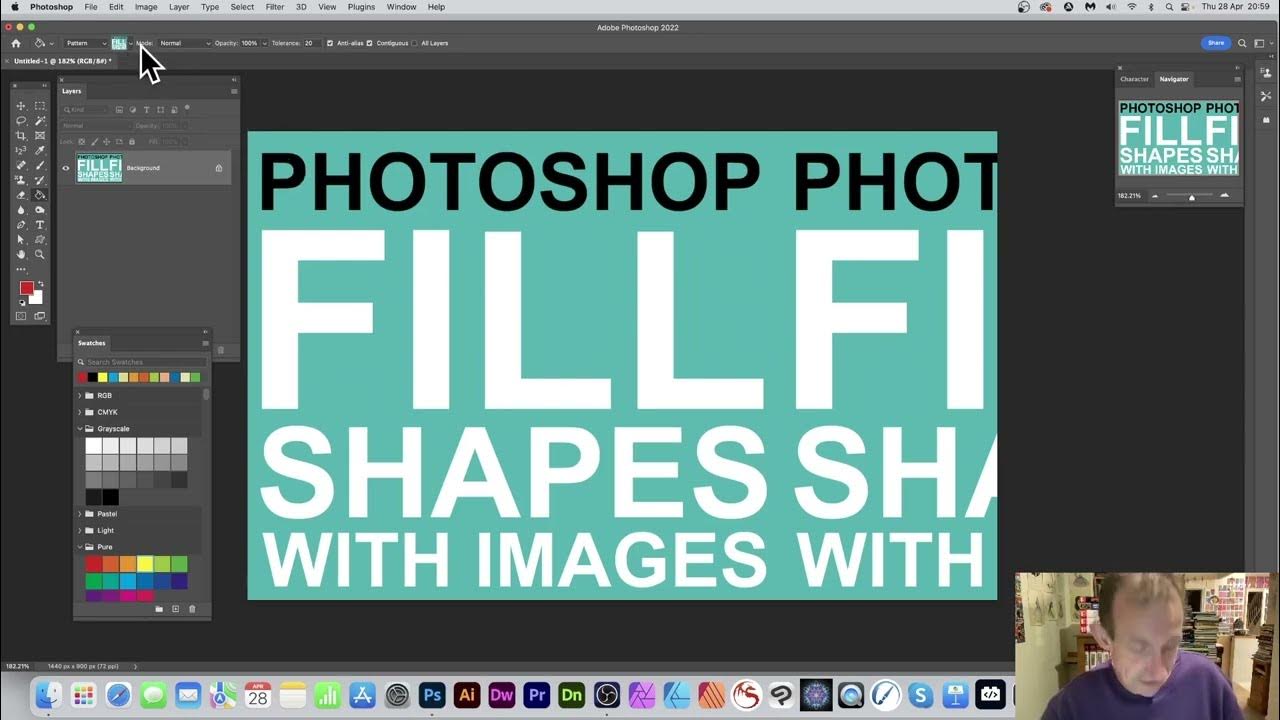Viewport: 1280px width, 720px height.
Task: Select the Eraser tool
Action: (x=21, y=196)
